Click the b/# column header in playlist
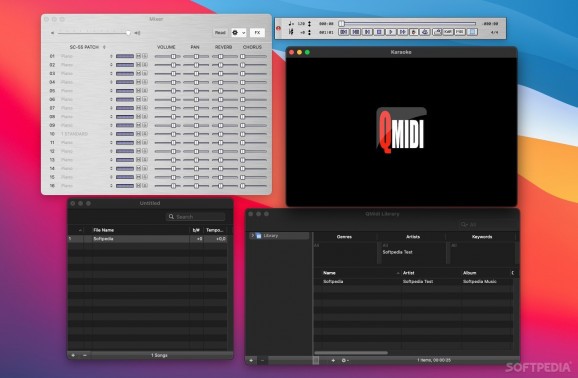Viewport: 578px width, 378px height. 196,230
